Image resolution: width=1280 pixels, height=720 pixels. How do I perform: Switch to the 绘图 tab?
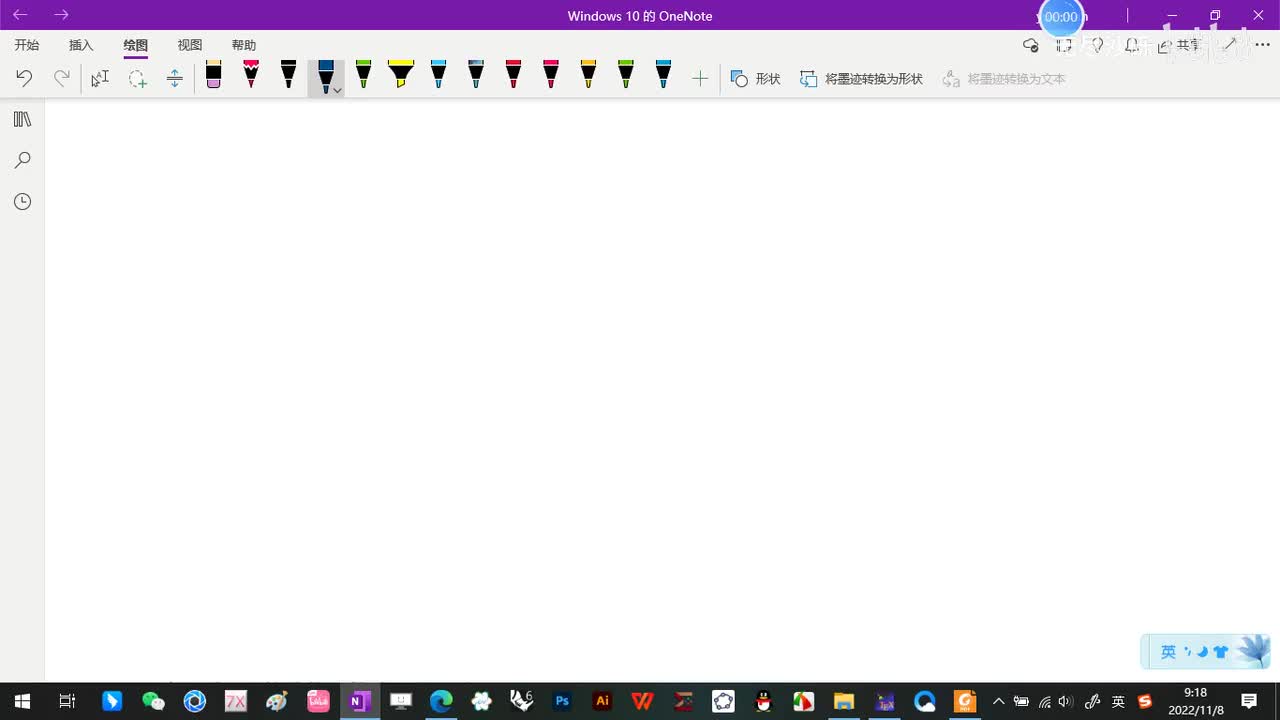coord(136,45)
